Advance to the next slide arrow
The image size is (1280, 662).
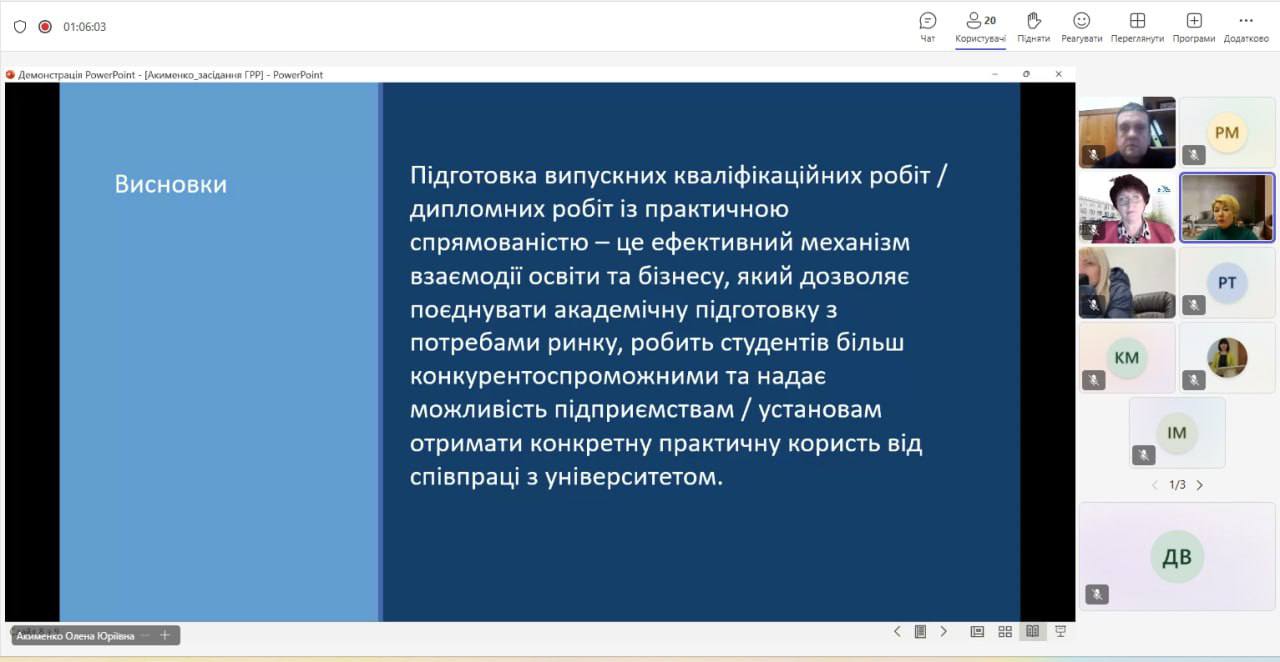943,631
